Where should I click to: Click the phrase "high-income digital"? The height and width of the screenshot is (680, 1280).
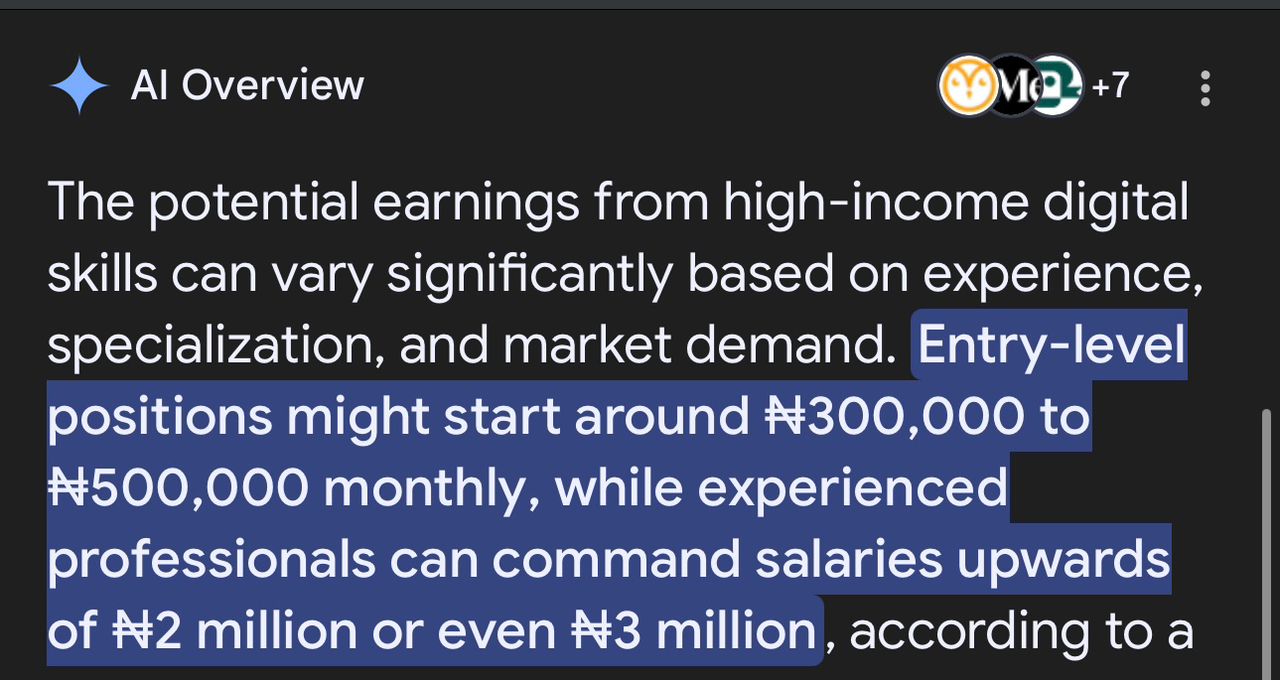point(956,203)
